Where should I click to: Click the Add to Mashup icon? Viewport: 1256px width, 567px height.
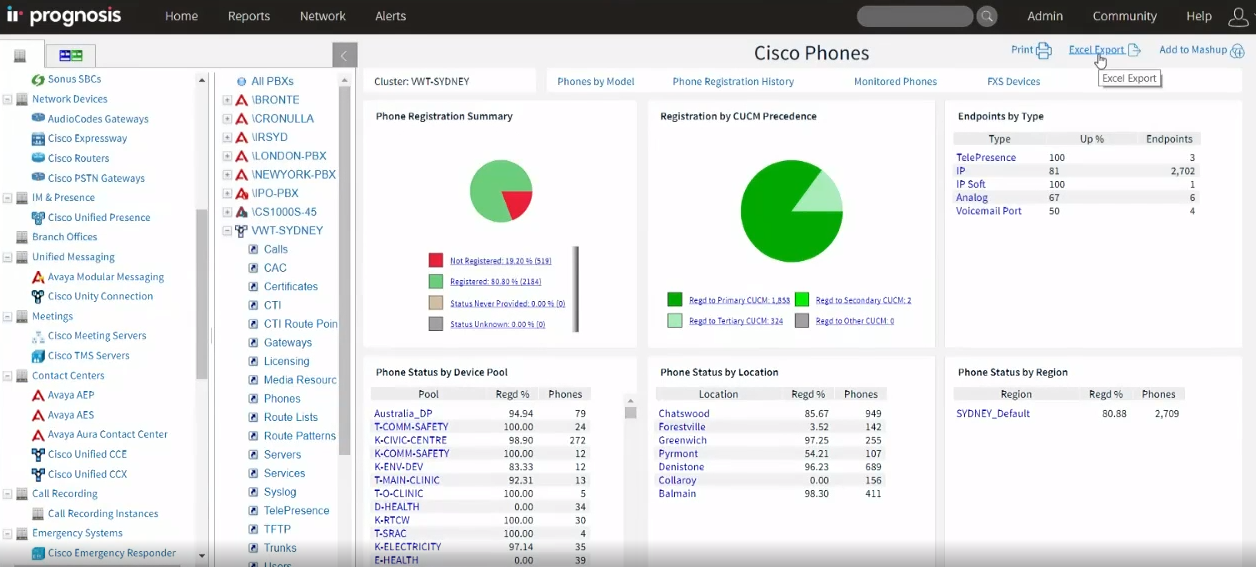click(1237, 51)
